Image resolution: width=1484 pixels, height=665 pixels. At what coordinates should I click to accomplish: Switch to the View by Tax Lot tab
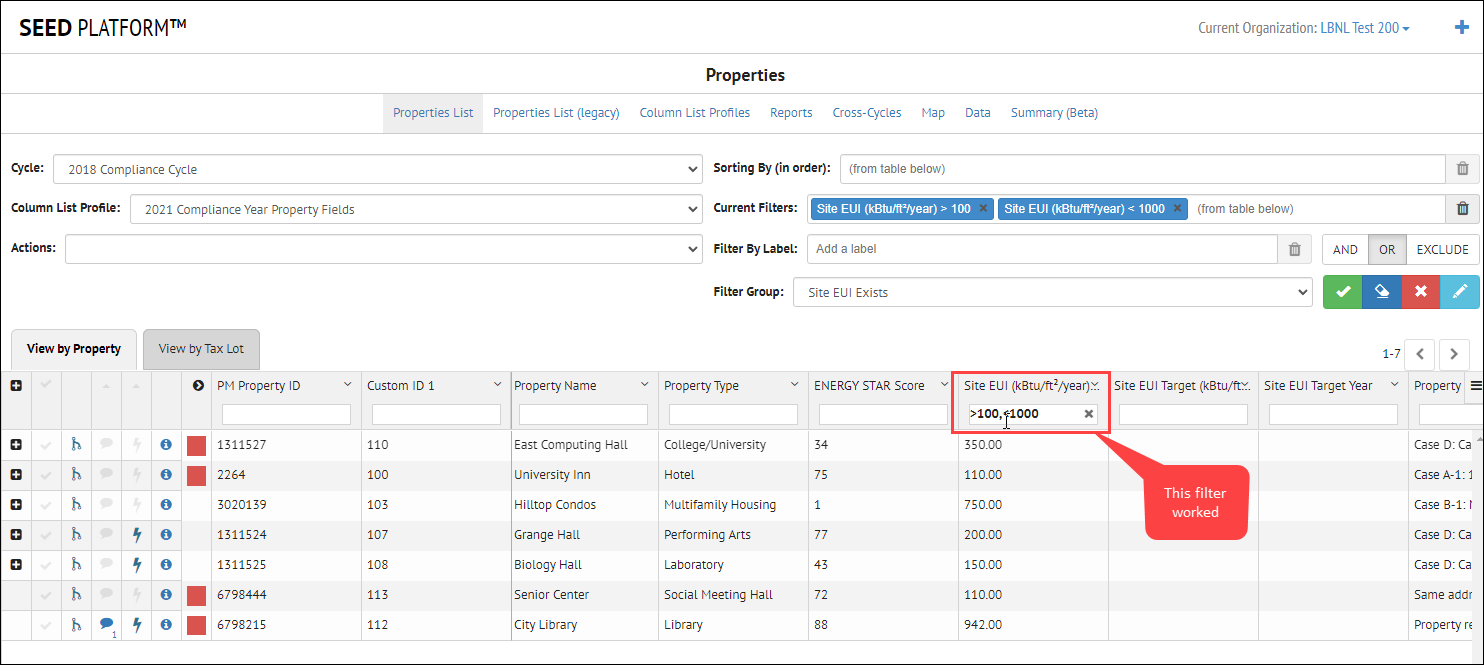click(x=201, y=349)
